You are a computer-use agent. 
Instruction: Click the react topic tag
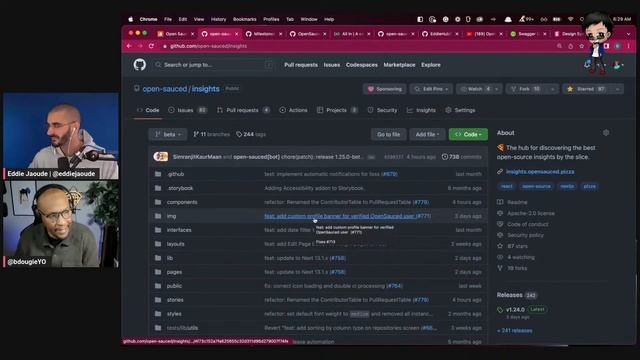click(507, 186)
